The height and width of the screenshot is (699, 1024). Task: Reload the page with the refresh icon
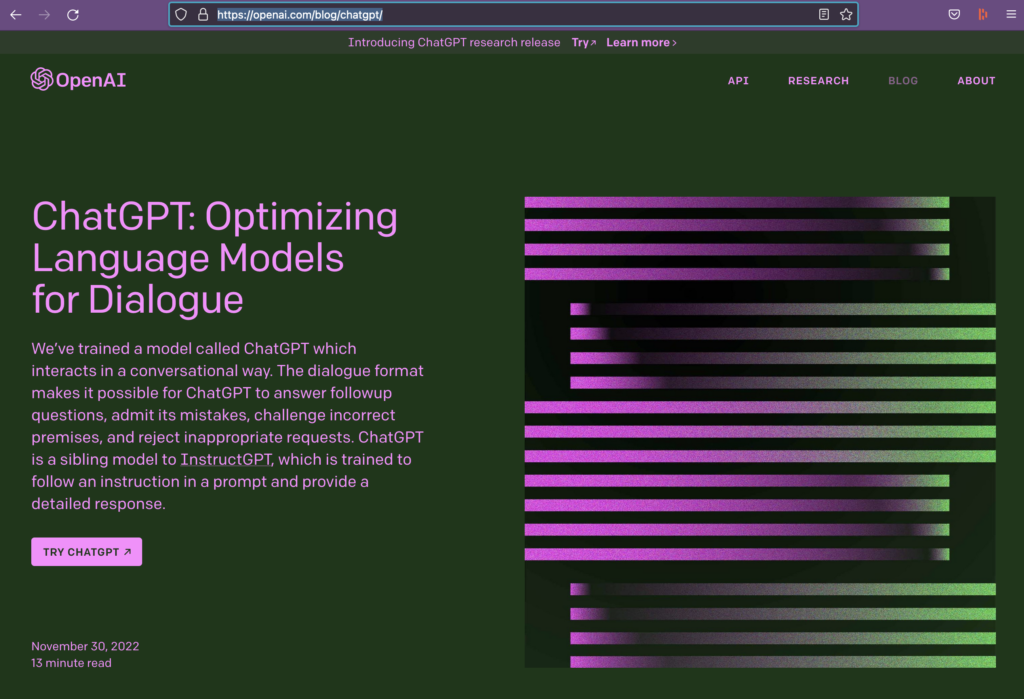(x=73, y=14)
